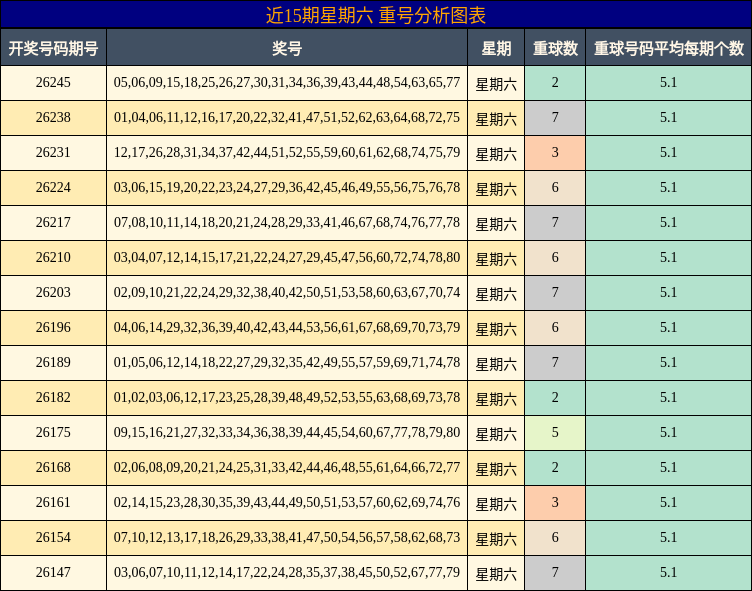
Task: Click the winning numbers beginning 03,04,07,12
Action: tap(287, 258)
